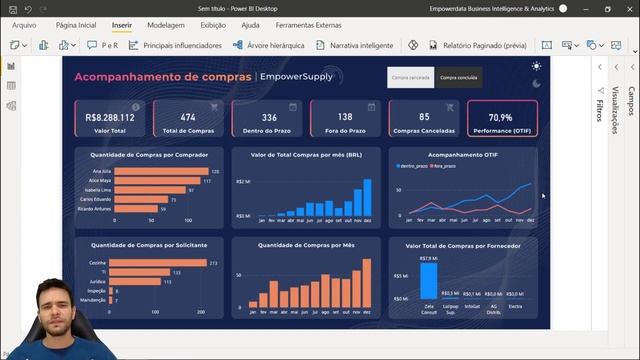Open the Arquivo menu
Screen dimensions: 640x360
coord(24,25)
